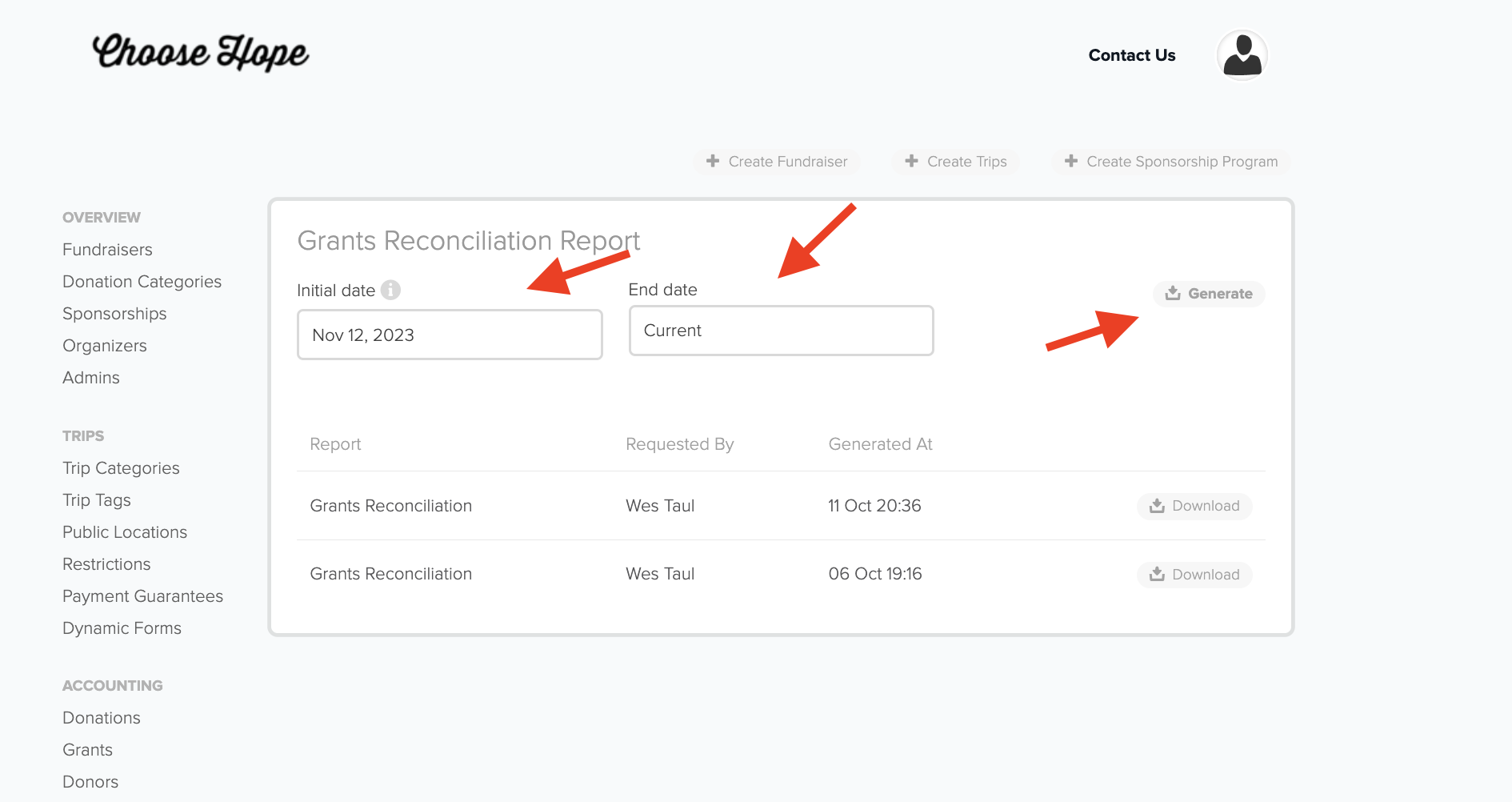Click the 06 Oct 19:16 timestamp
1512x802 pixels.
click(x=875, y=574)
